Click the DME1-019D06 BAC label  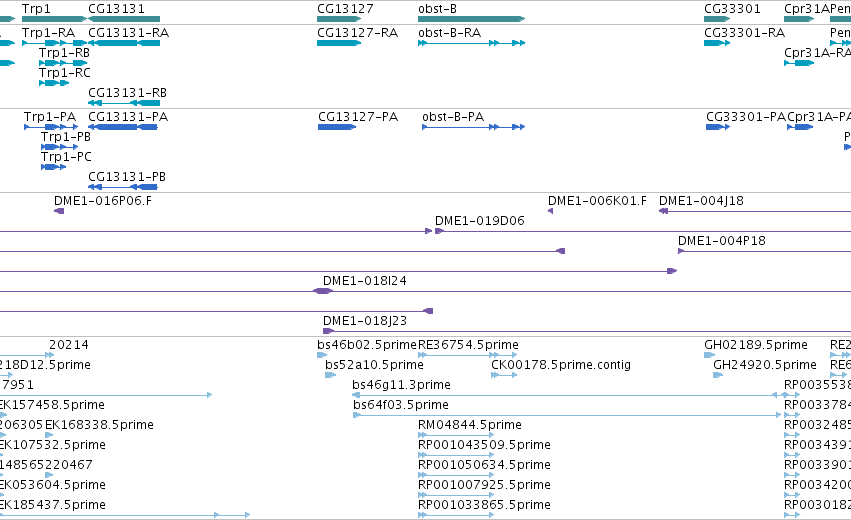pyautogui.click(x=480, y=221)
